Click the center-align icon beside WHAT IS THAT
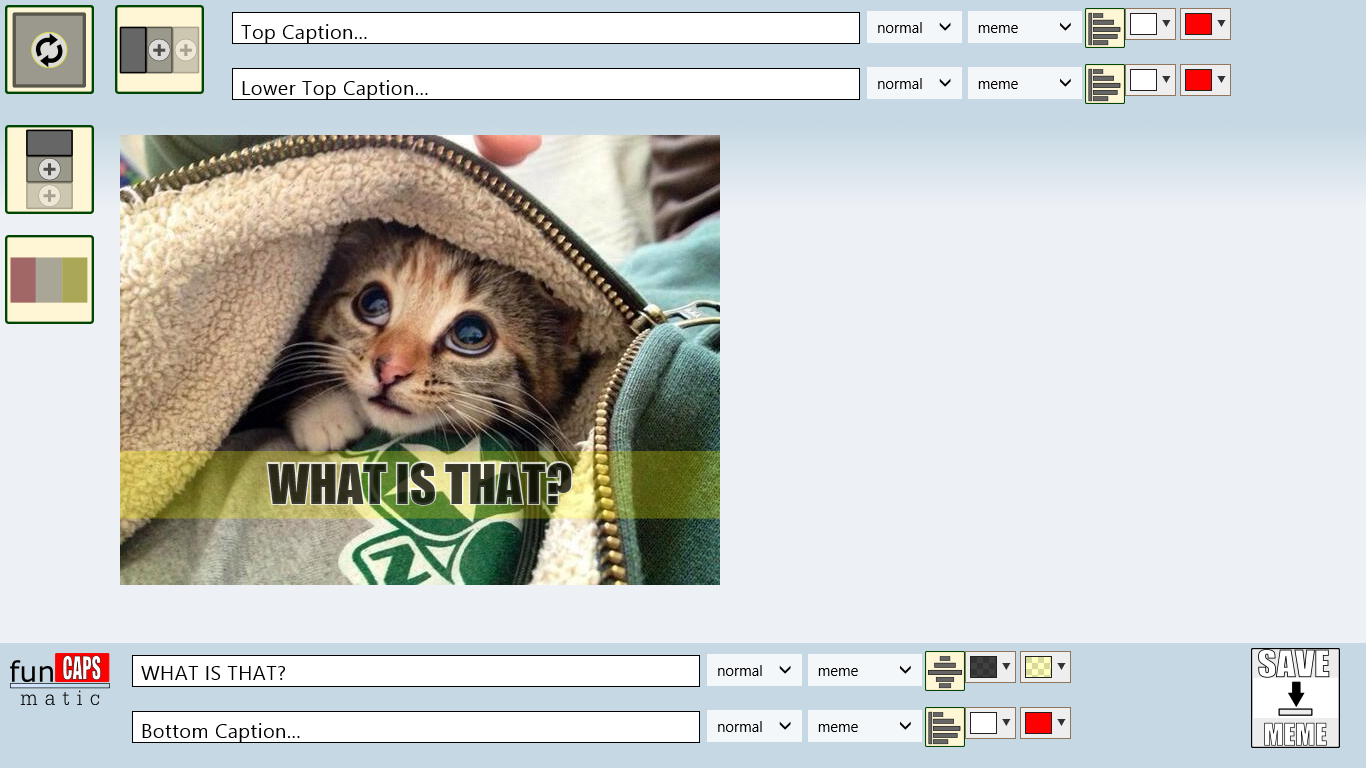The height and width of the screenshot is (768, 1366). tap(944, 670)
